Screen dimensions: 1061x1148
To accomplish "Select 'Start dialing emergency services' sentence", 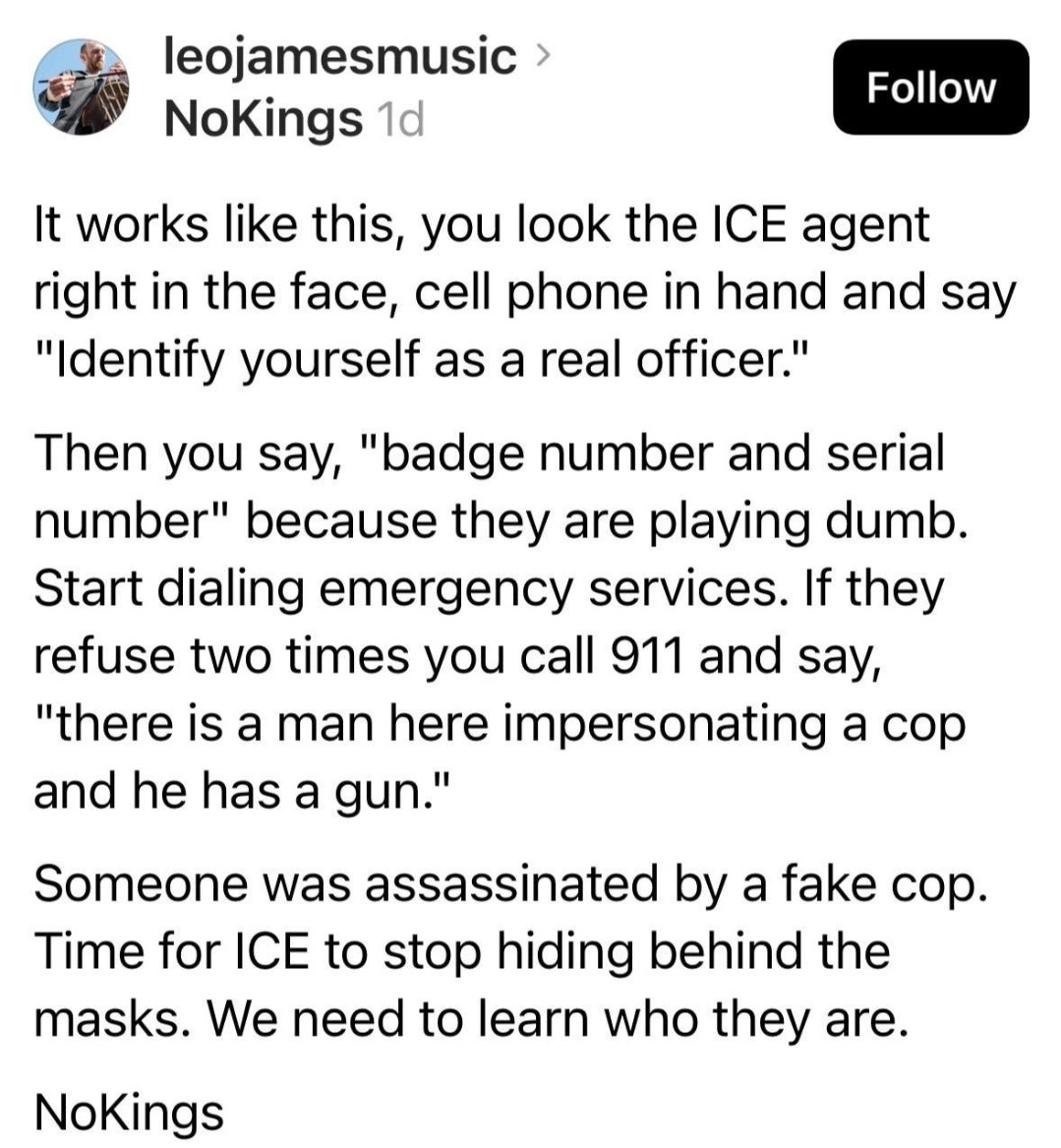I will pyautogui.click(x=411, y=588).
